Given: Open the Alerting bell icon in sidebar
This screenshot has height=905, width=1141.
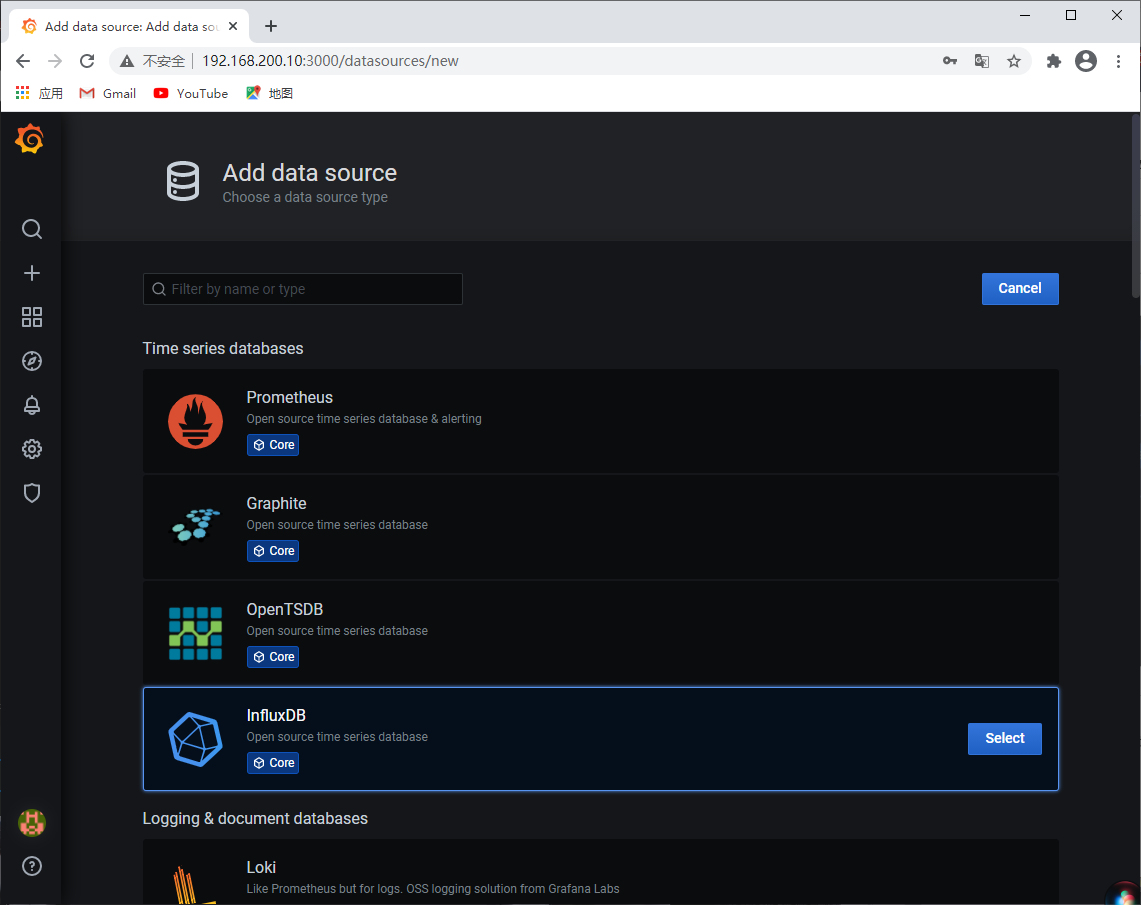Looking at the screenshot, I should pyautogui.click(x=31, y=405).
